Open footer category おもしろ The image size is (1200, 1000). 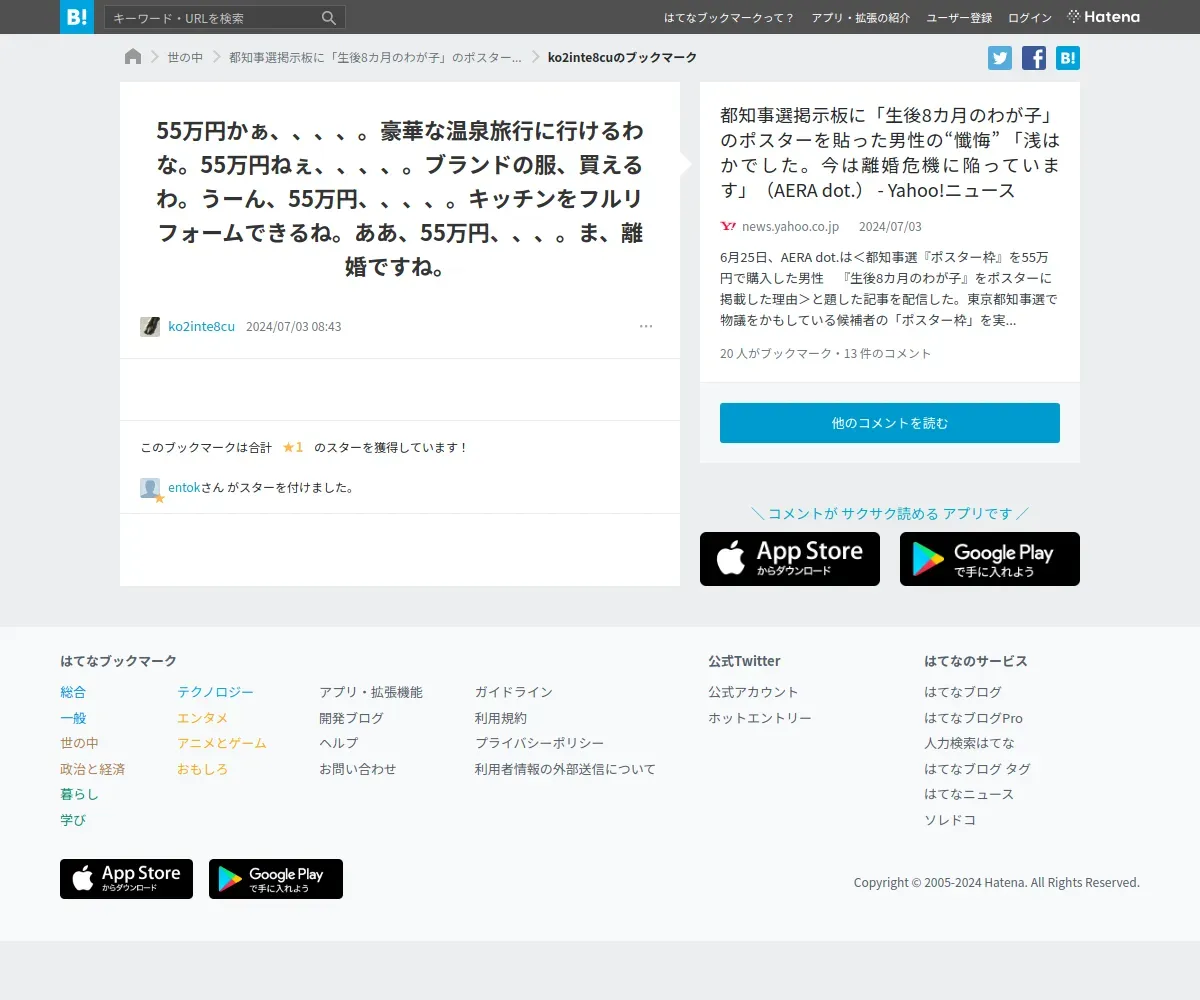202,769
